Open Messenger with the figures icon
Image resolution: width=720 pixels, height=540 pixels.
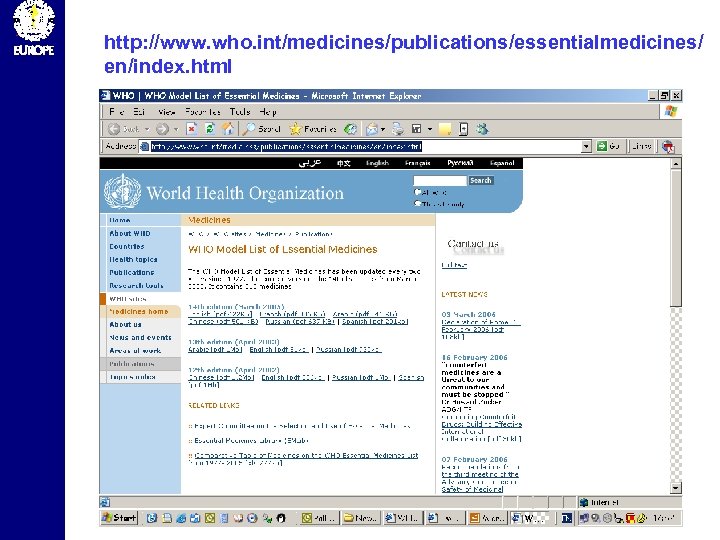pyautogui.click(x=482, y=129)
